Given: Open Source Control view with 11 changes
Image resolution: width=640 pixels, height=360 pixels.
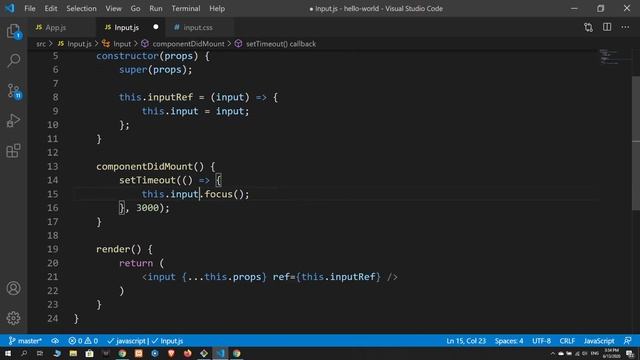Looking at the screenshot, I should pos(13,91).
